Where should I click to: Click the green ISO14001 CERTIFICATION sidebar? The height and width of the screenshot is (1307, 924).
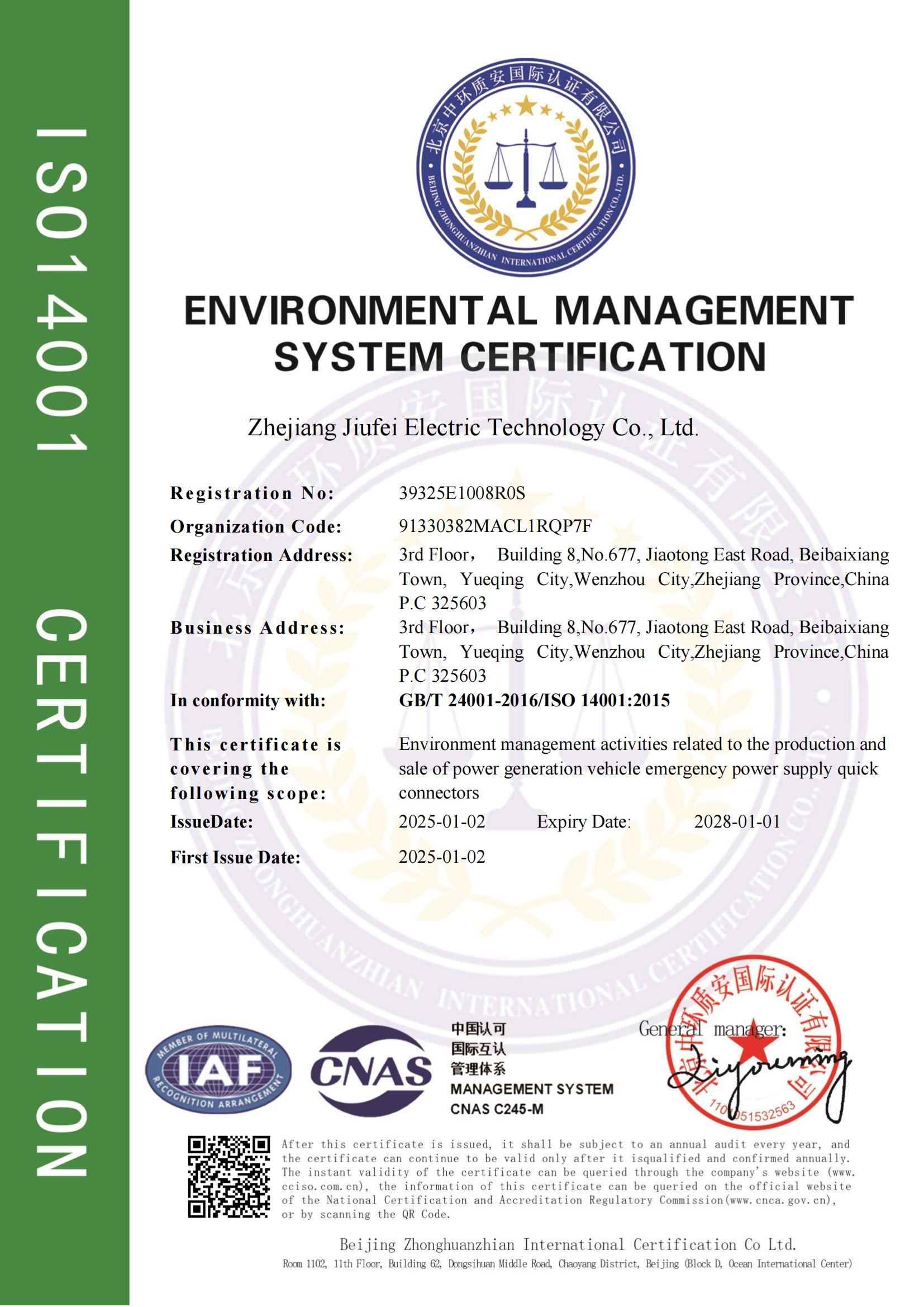tap(64, 654)
